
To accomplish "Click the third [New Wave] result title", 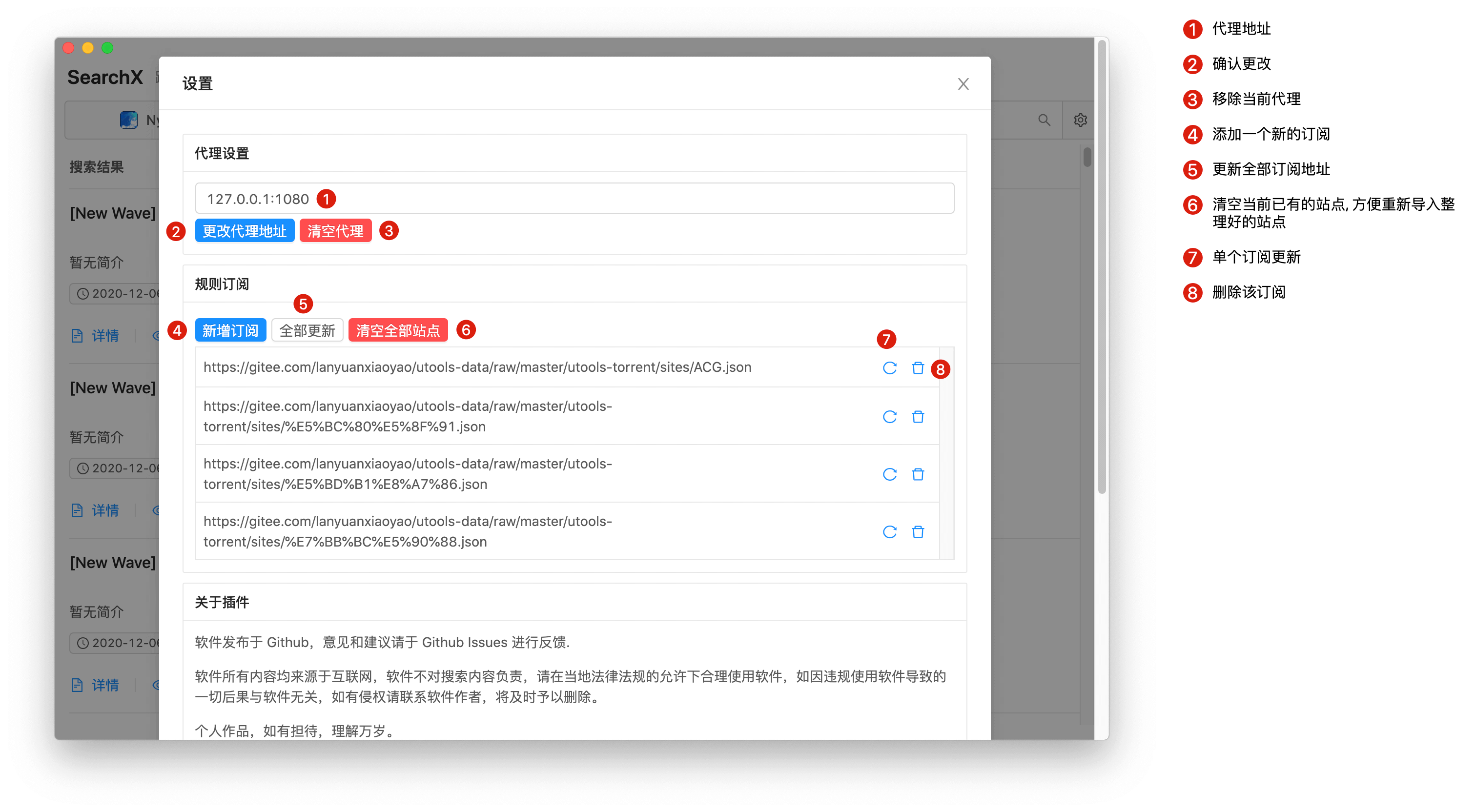I will (113, 563).
